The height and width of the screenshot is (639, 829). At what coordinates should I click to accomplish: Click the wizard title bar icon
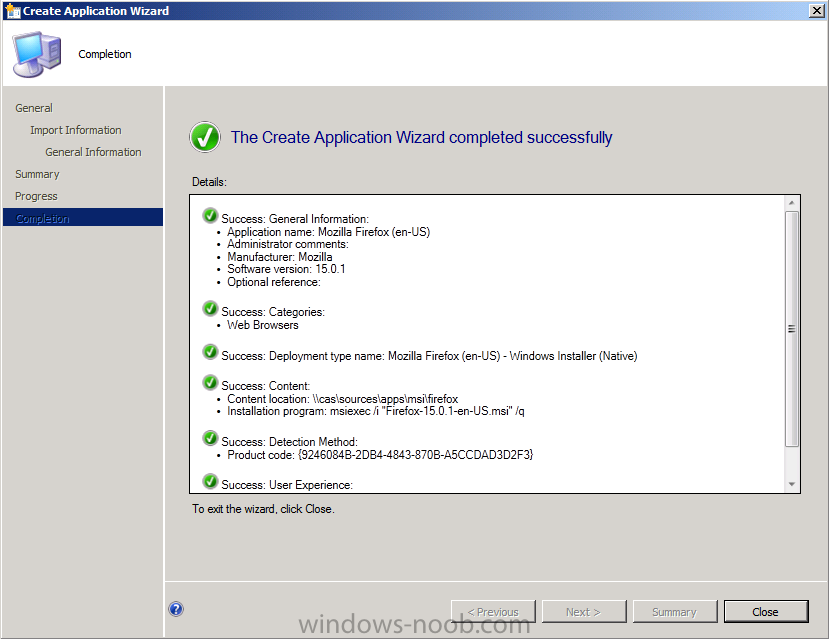pyautogui.click(x=13, y=11)
